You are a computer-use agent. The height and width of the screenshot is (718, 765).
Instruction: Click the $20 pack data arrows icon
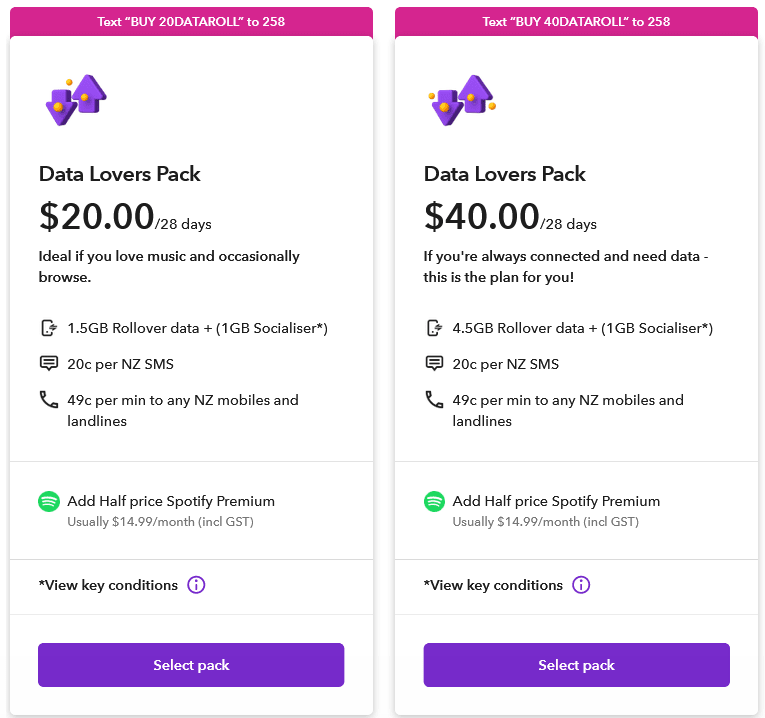pos(76,100)
